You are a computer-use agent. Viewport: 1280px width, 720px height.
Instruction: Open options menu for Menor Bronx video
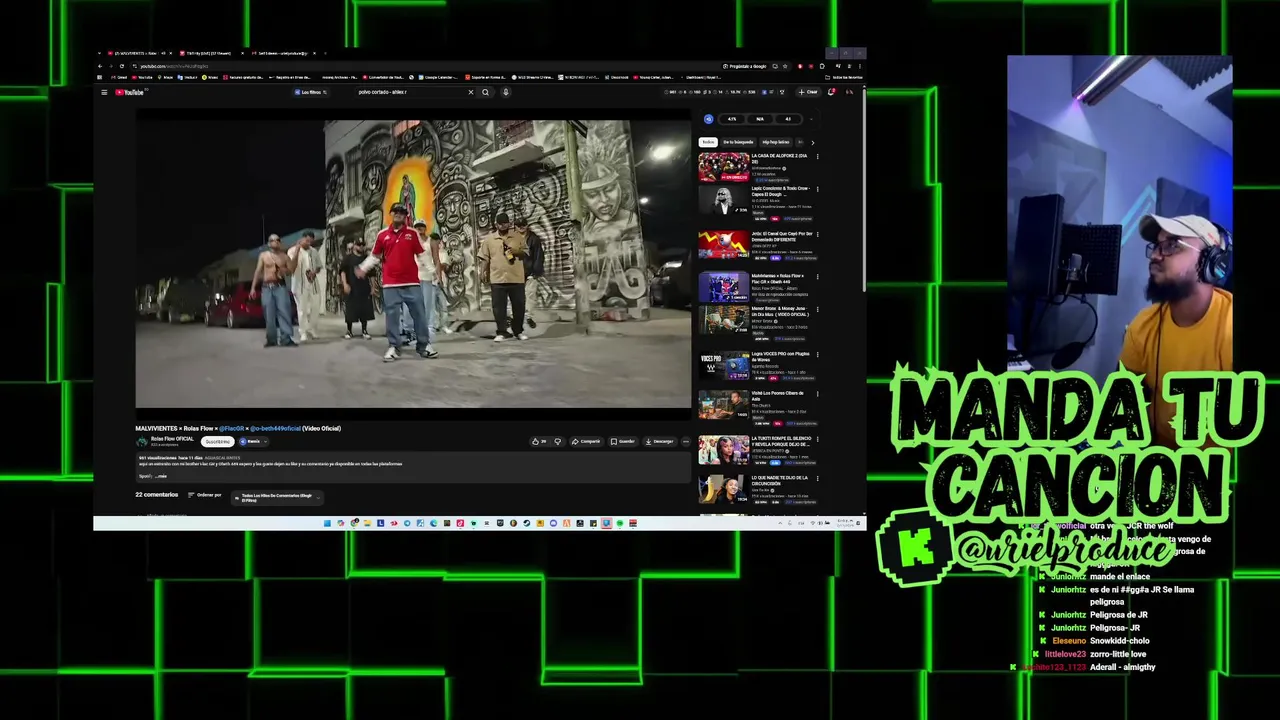tap(817, 310)
